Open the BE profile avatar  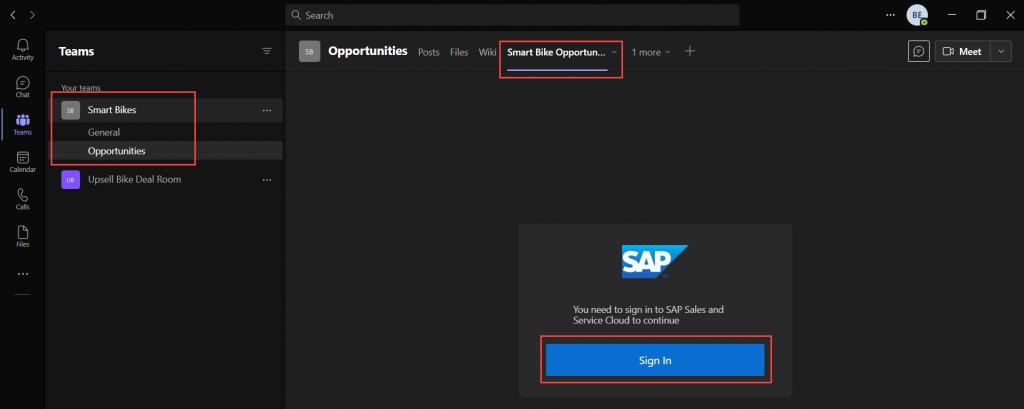(x=917, y=15)
